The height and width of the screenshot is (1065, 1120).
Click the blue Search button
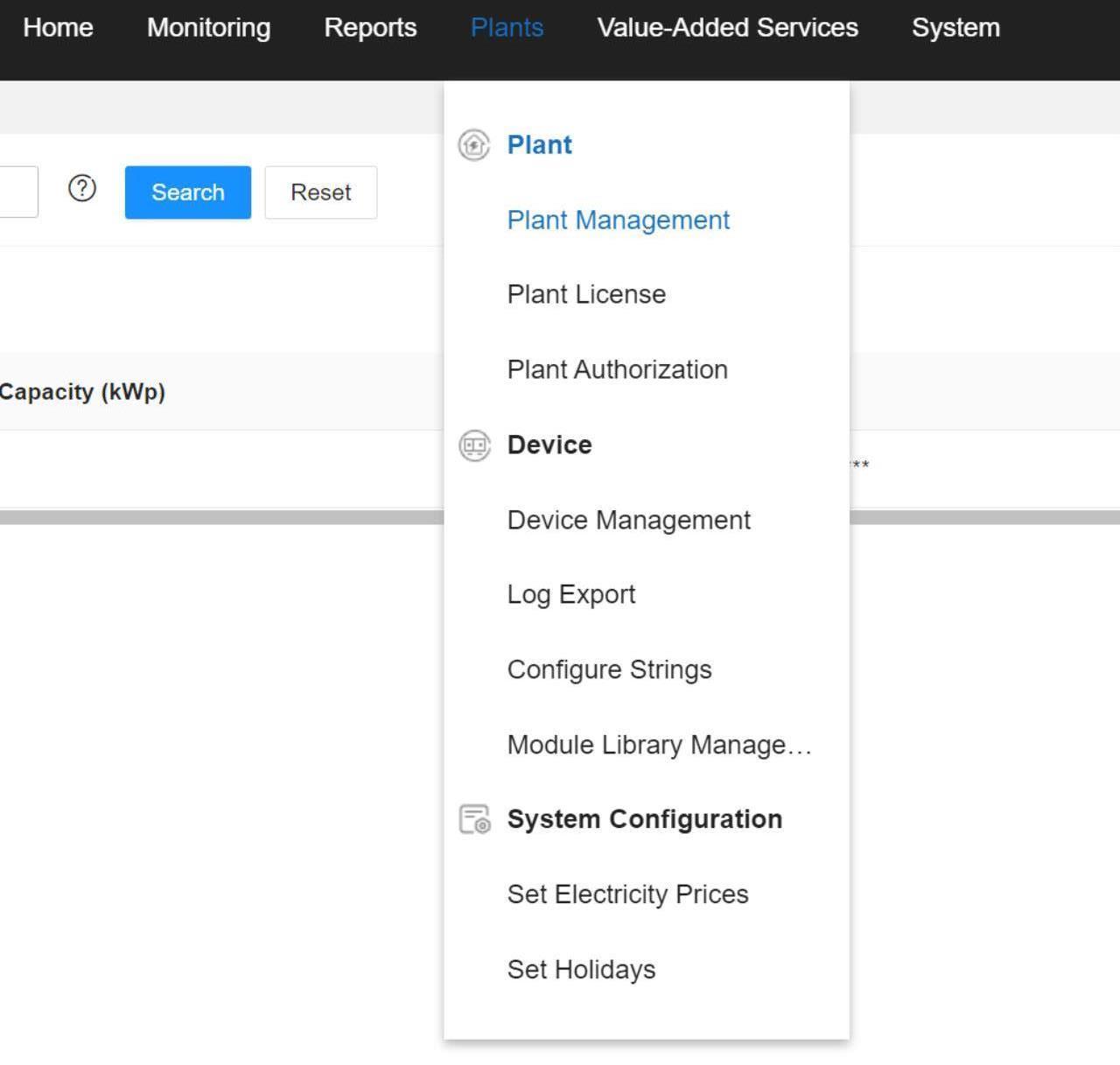click(x=188, y=193)
